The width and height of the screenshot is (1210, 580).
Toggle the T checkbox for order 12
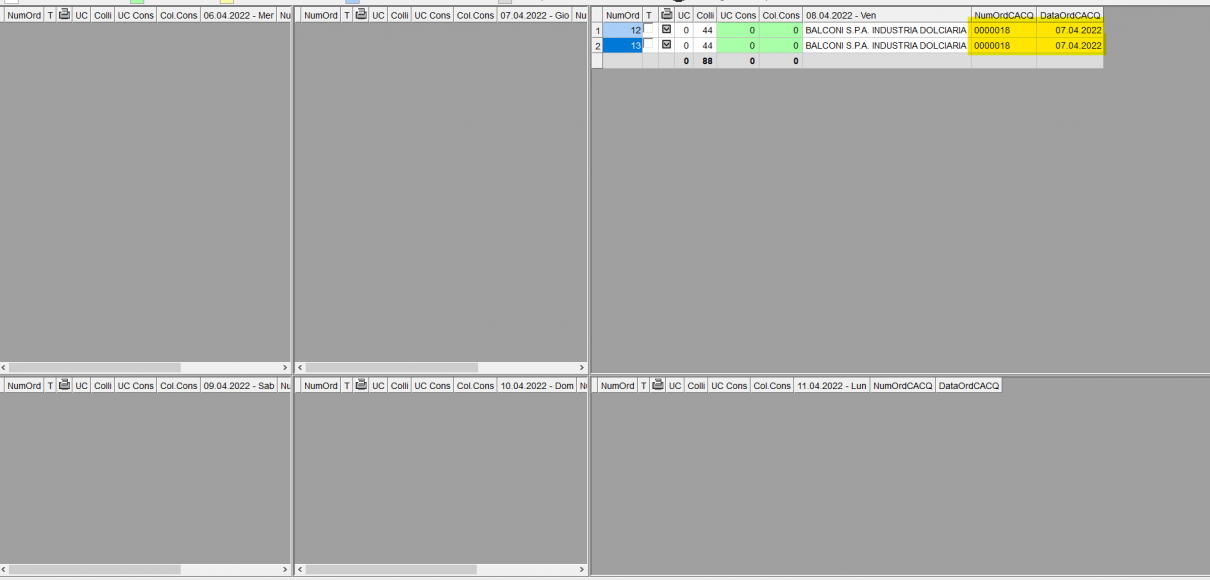pos(649,30)
